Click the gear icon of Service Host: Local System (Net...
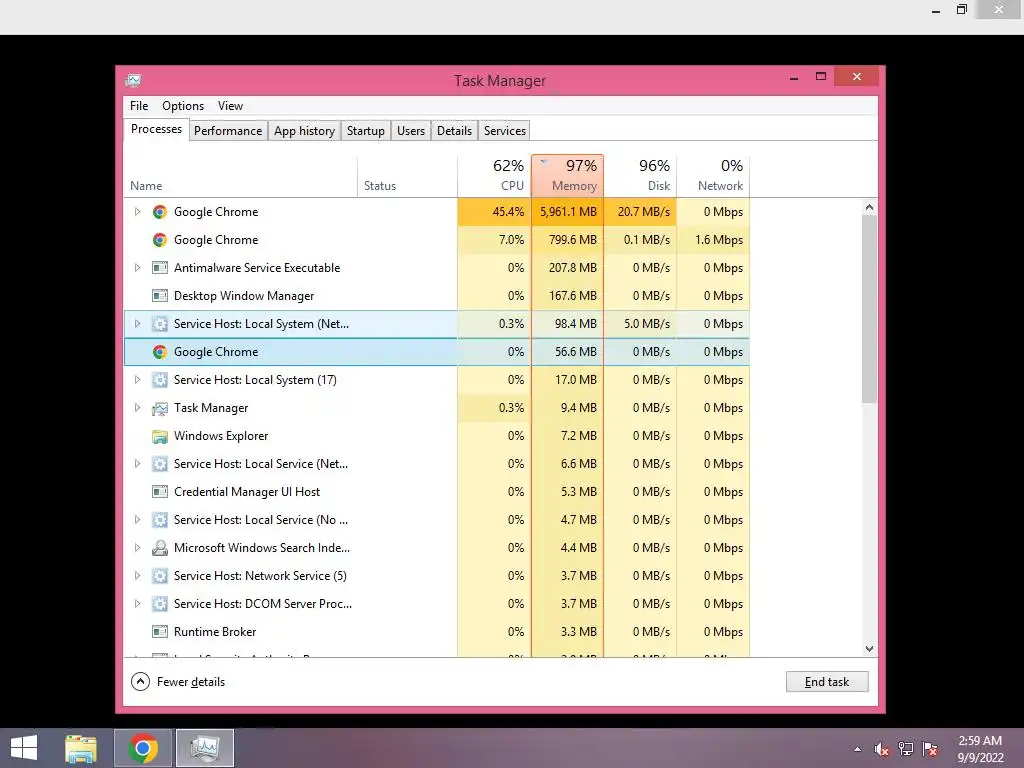 160,324
